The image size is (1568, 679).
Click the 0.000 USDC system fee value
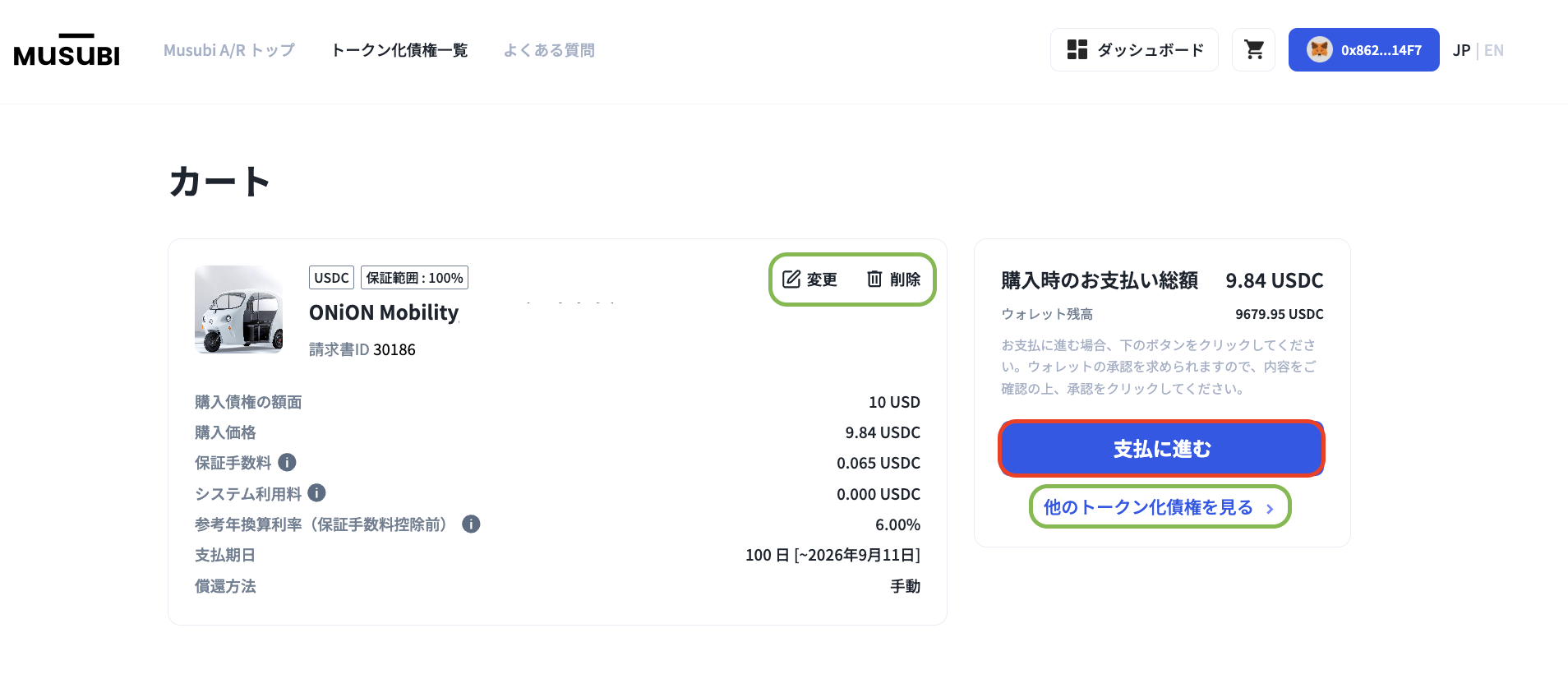point(879,494)
